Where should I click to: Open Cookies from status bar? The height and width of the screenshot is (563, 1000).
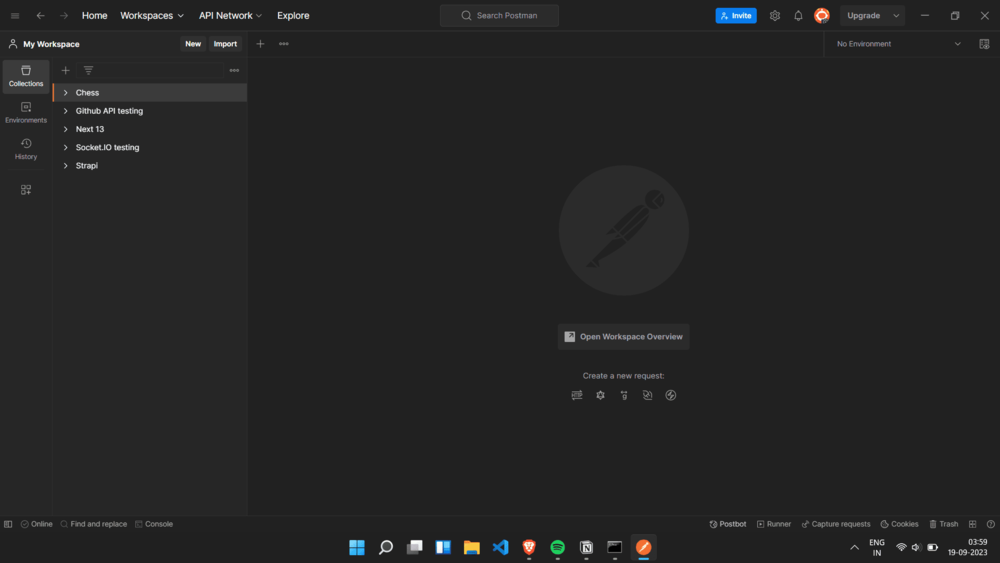click(899, 524)
